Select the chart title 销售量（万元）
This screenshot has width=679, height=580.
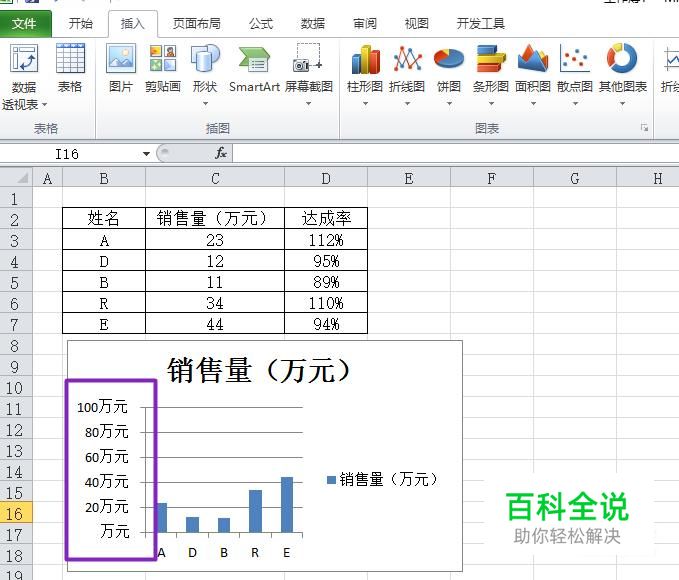(x=259, y=370)
